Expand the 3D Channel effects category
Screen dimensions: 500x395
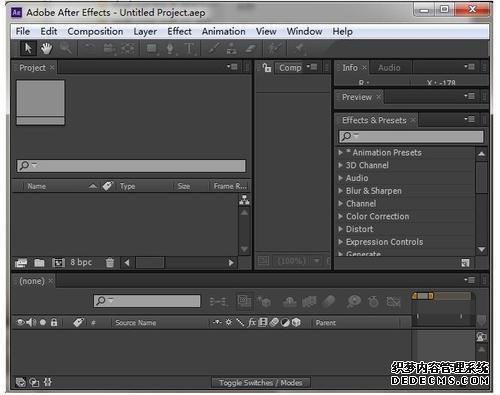(340, 165)
